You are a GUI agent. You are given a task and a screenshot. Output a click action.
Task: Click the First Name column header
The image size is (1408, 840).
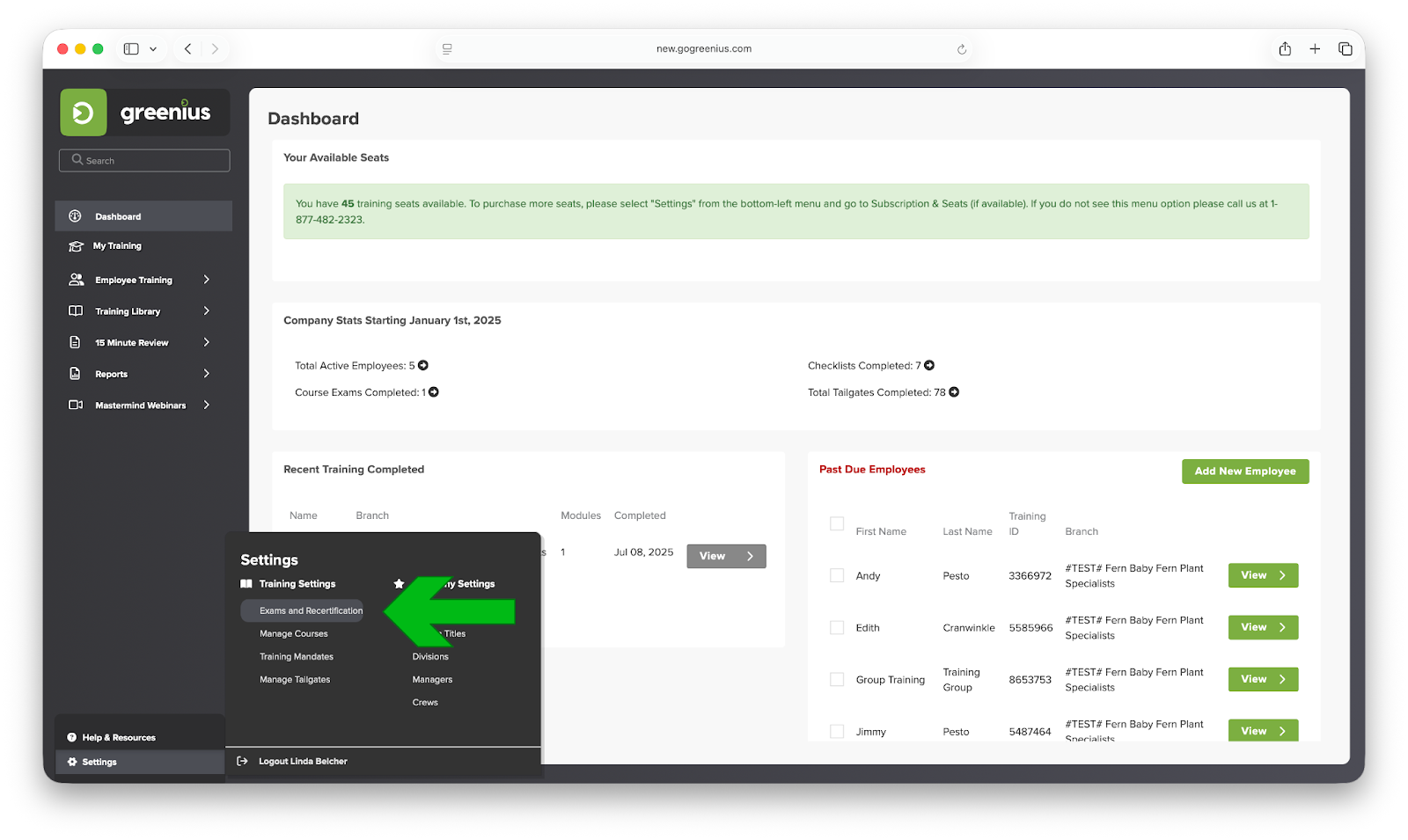[881, 532]
